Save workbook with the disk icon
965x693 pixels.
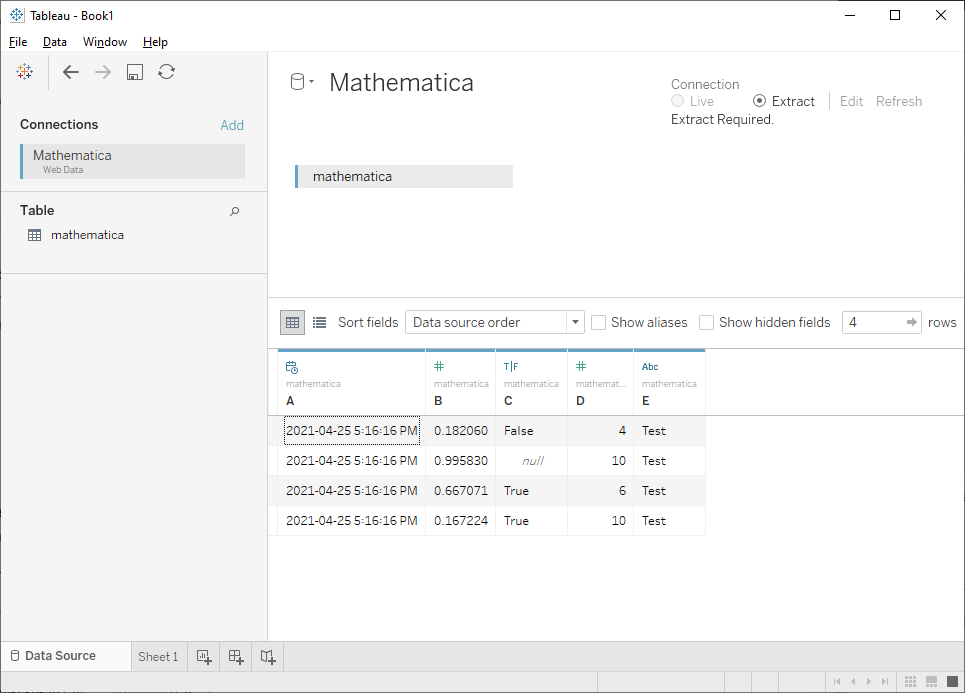click(x=135, y=72)
